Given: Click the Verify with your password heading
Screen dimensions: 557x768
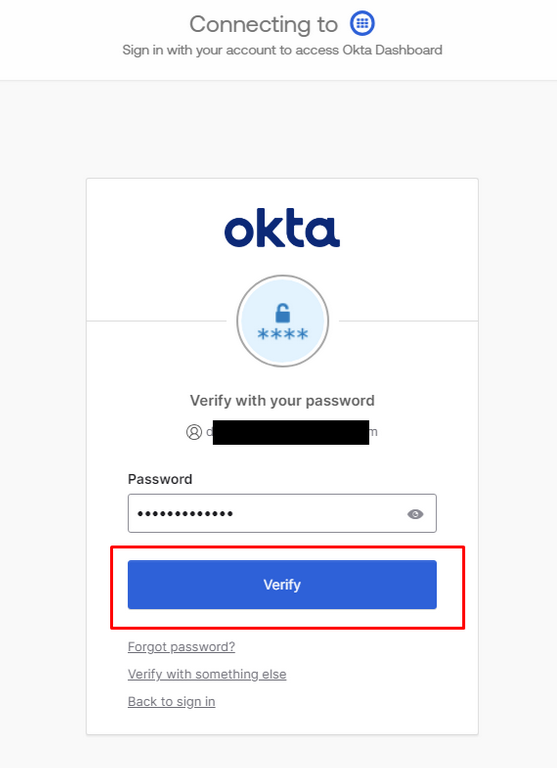Looking at the screenshot, I should pos(282,401).
